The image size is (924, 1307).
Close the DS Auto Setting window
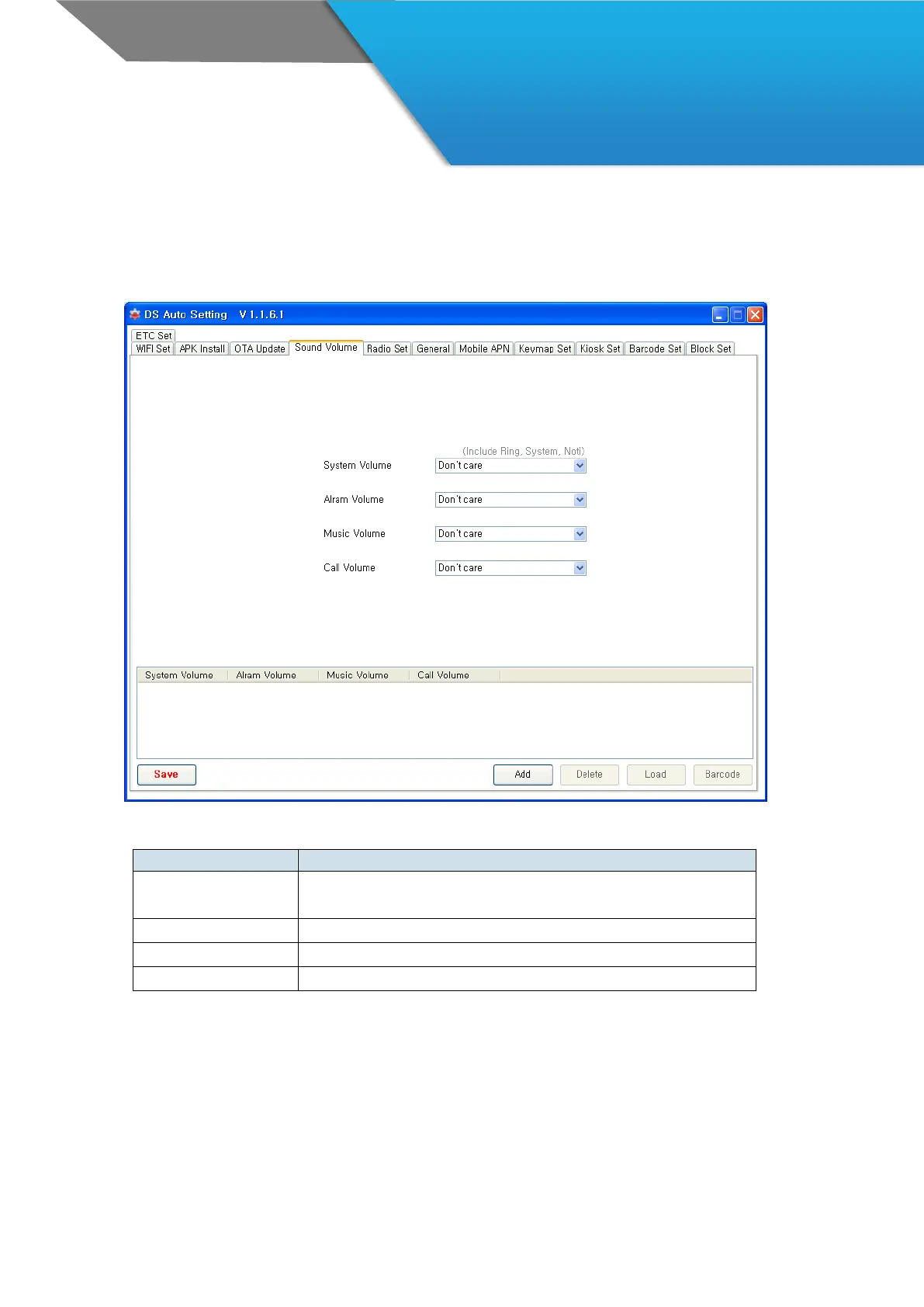coord(755,314)
